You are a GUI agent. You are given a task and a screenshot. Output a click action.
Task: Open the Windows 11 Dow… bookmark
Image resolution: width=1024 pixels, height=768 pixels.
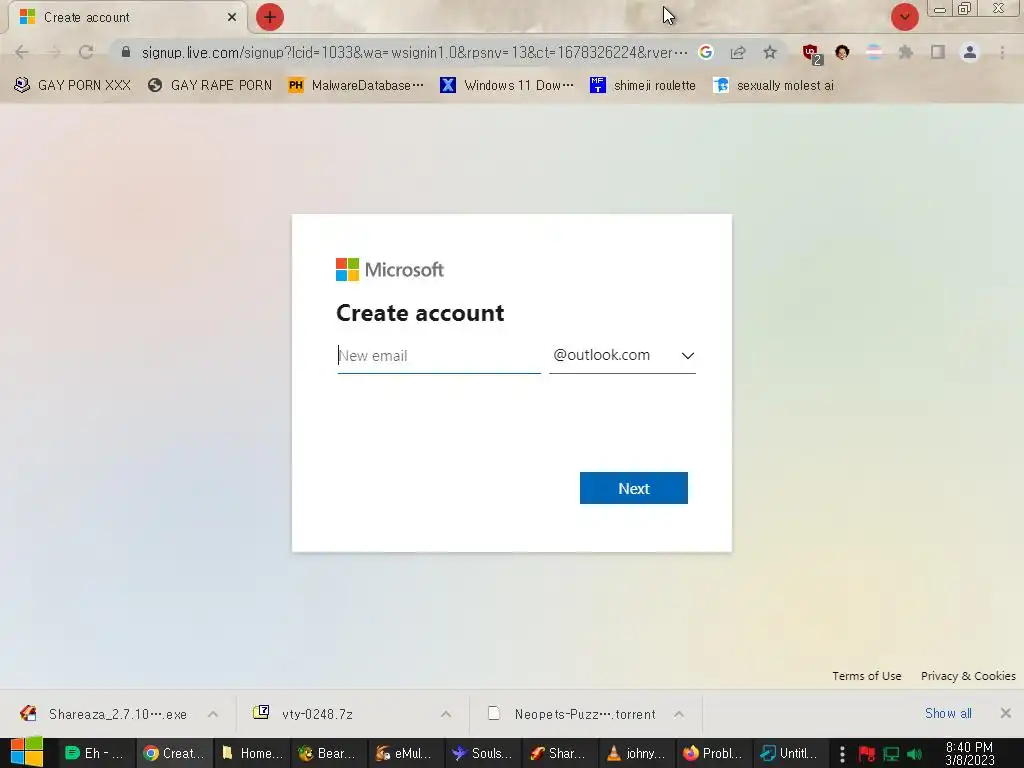(507, 86)
